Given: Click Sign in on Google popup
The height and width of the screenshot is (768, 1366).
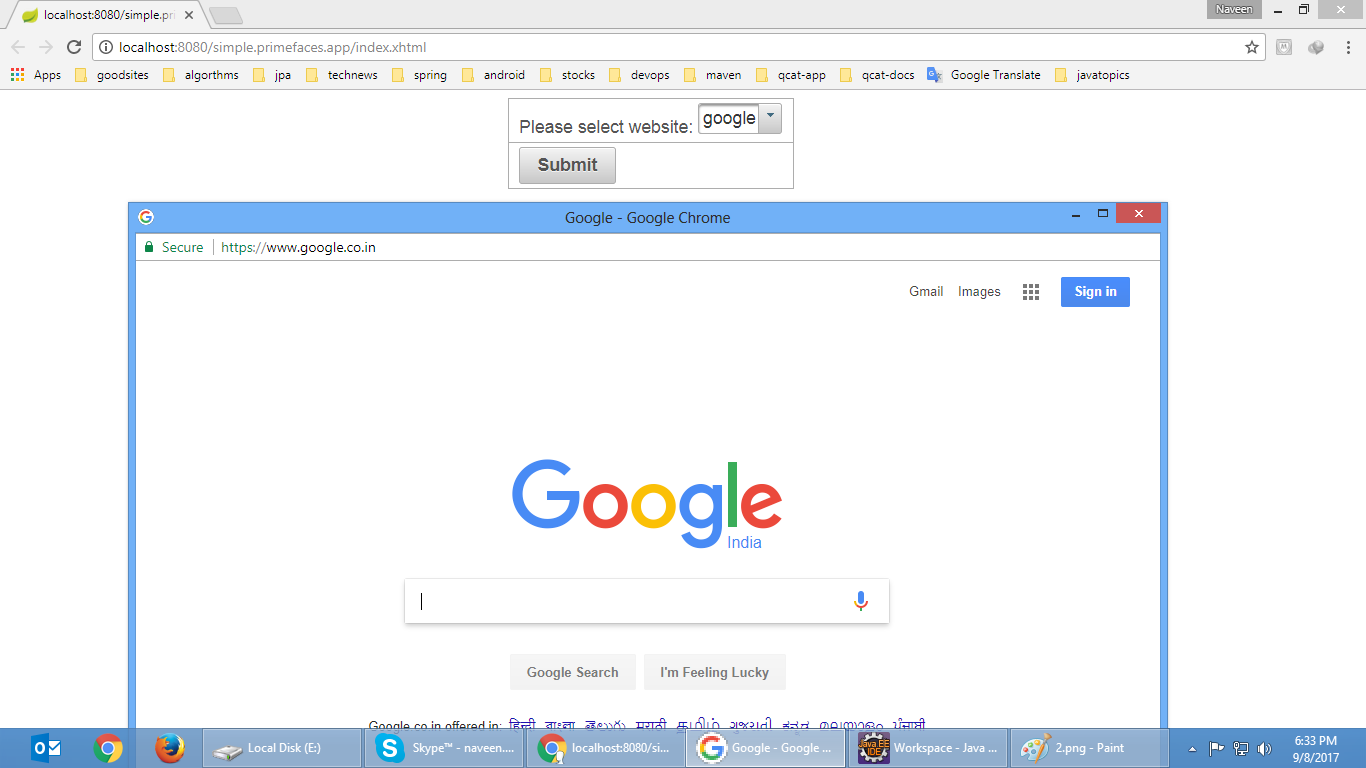Looking at the screenshot, I should [x=1095, y=292].
